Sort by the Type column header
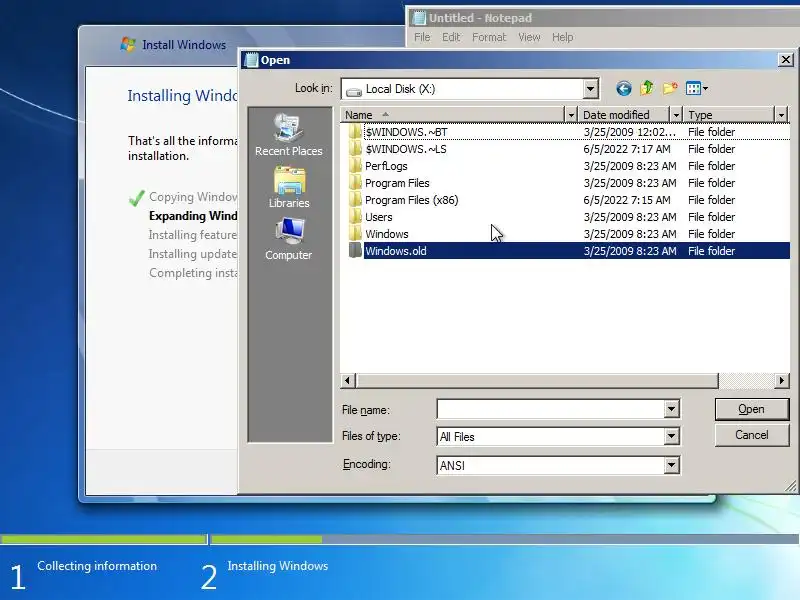The width and height of the screenshot is (800, 600). [x=729, y=115]
